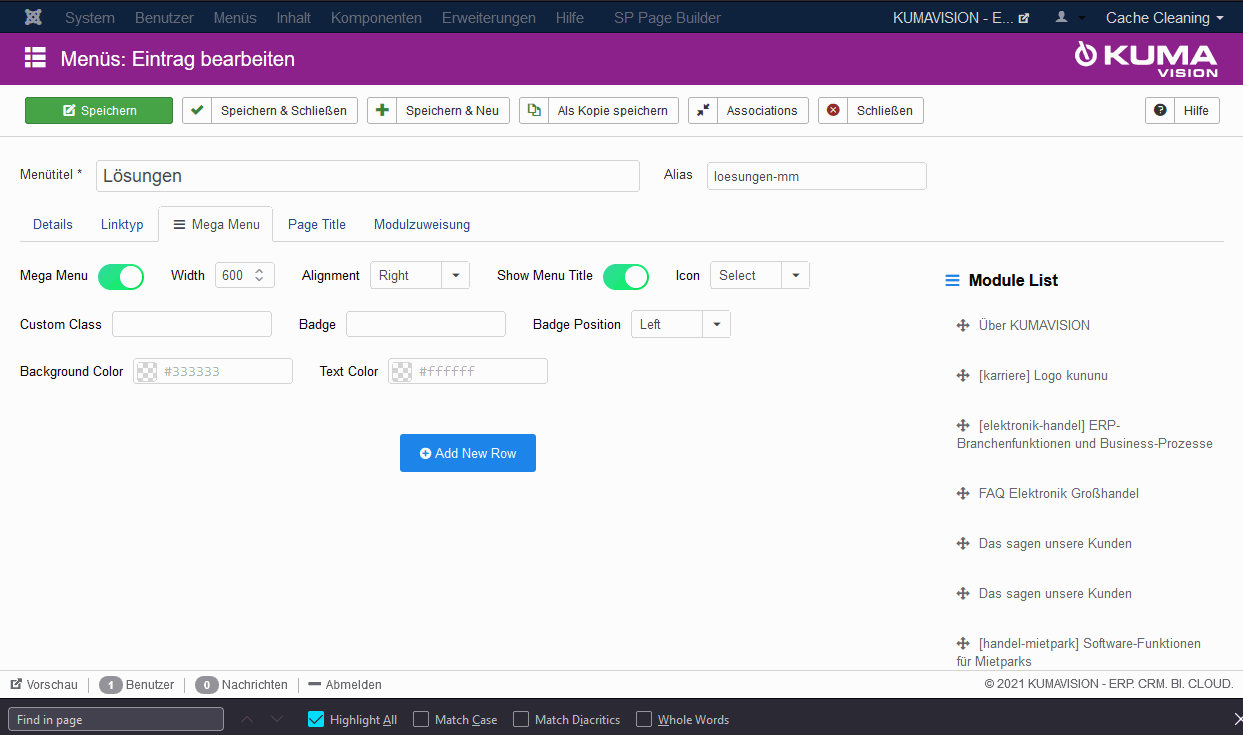Toggle the Show Menu Title switch

point(626,276)
